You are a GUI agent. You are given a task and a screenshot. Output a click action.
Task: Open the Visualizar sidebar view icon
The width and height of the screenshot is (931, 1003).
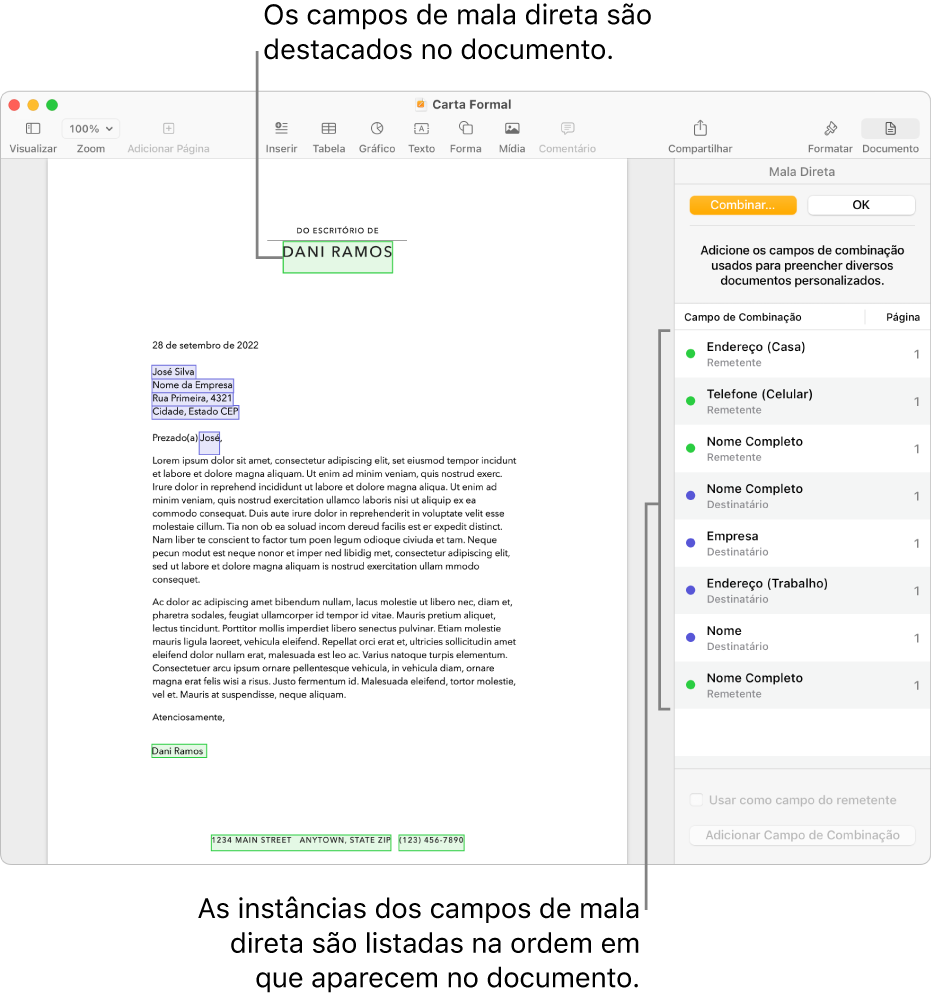pyautogui.click(x=33, y=129)
